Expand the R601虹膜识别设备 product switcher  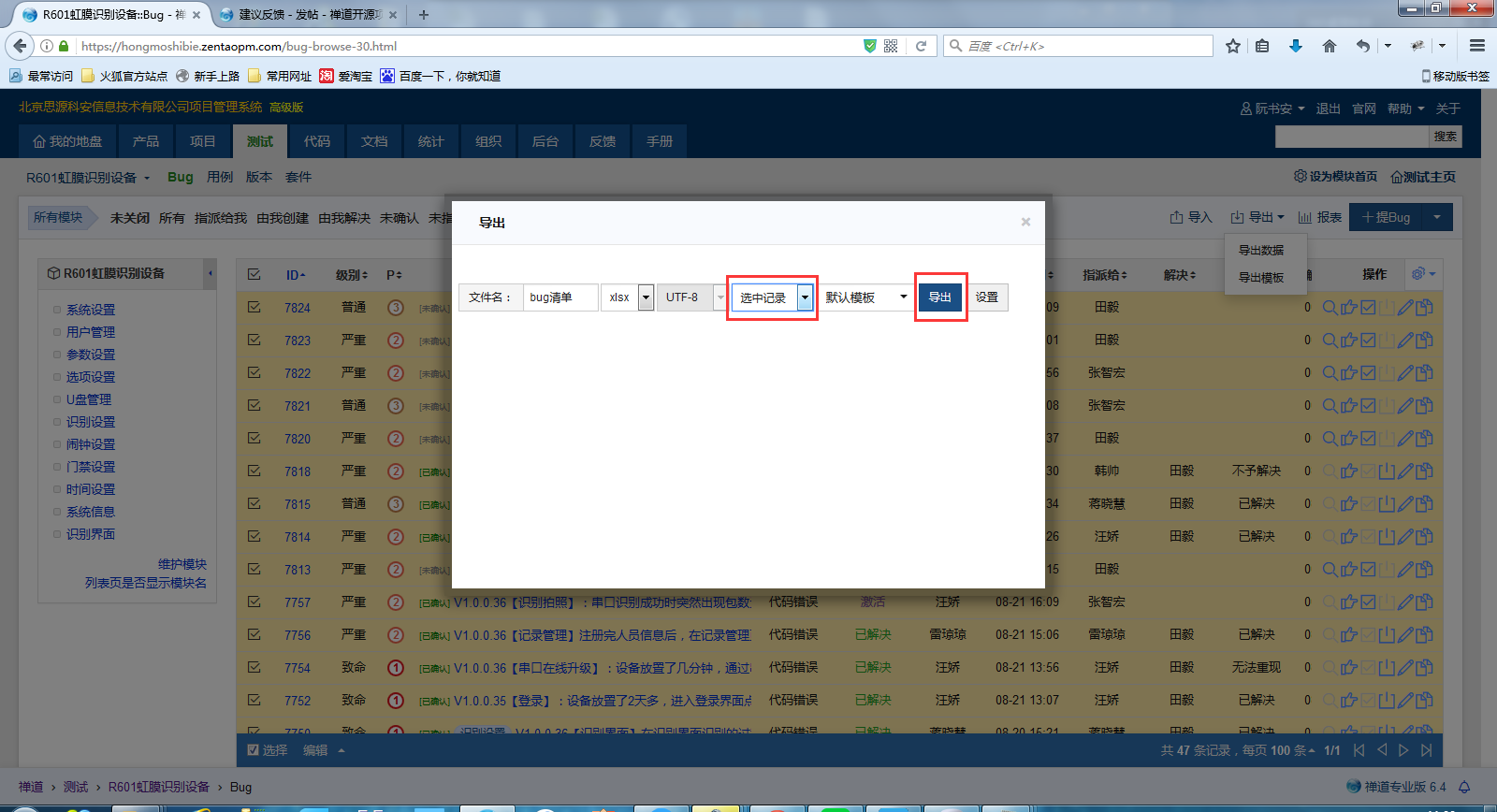pos(88,178)
